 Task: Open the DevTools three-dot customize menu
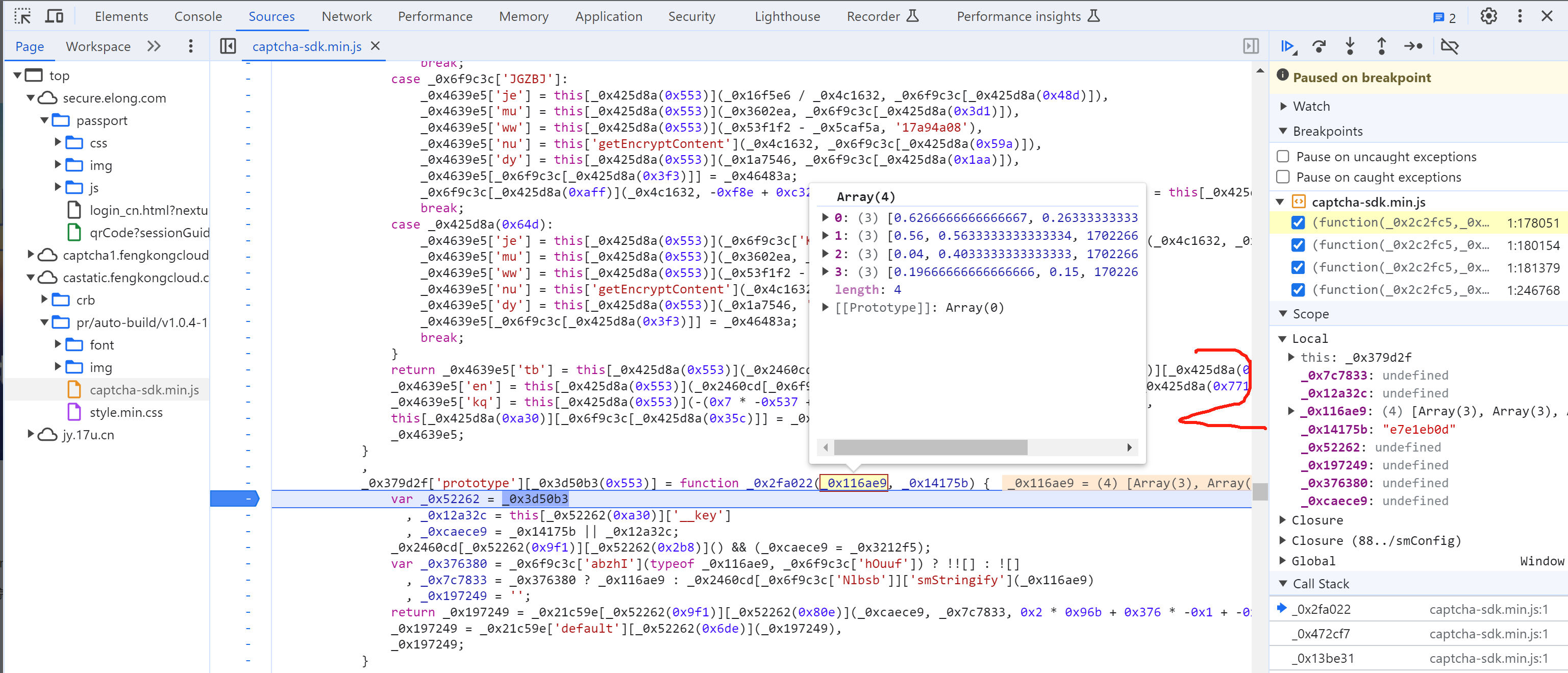tap(1520, 16)
